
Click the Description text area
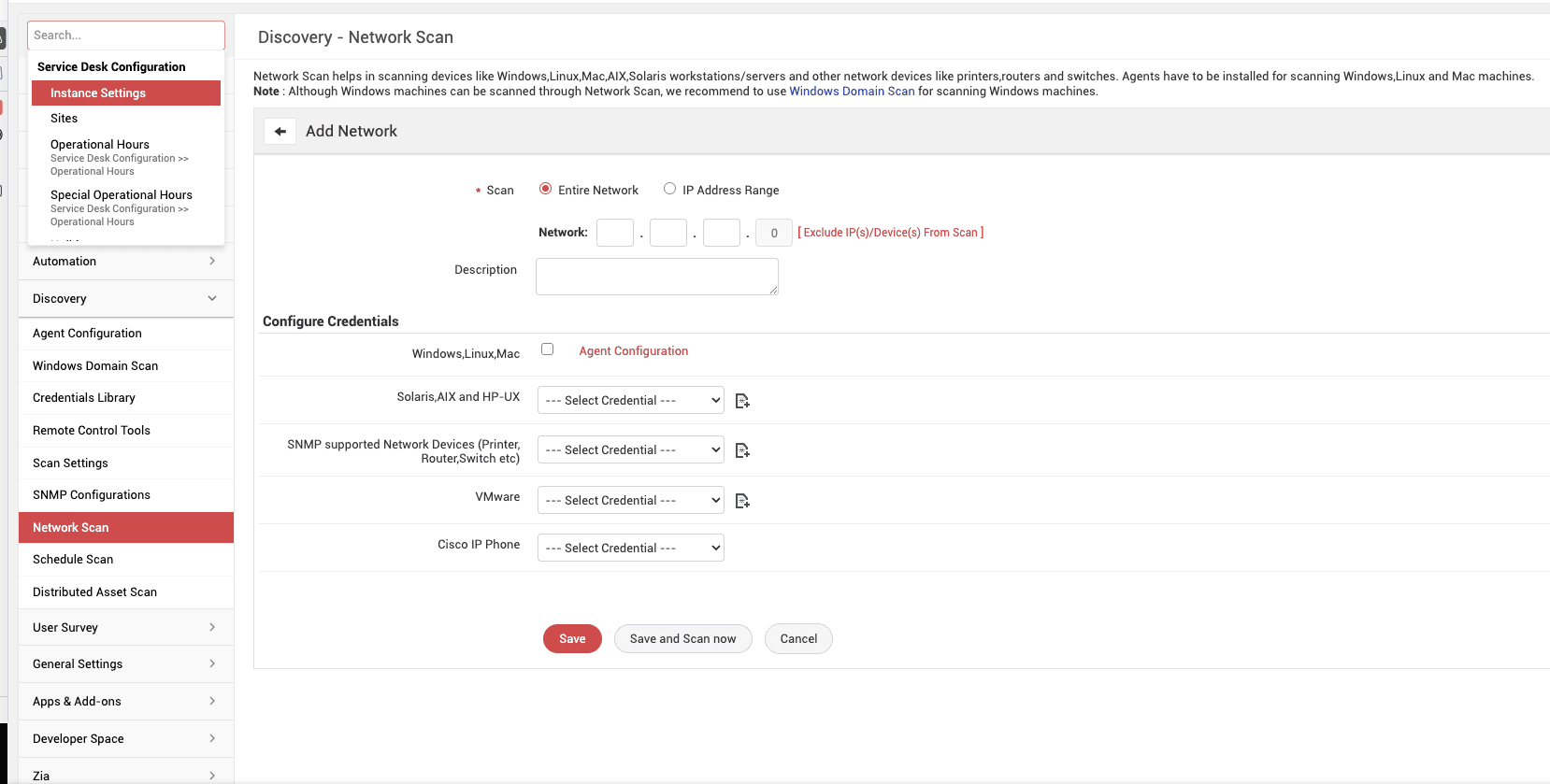tap(657, 277)
